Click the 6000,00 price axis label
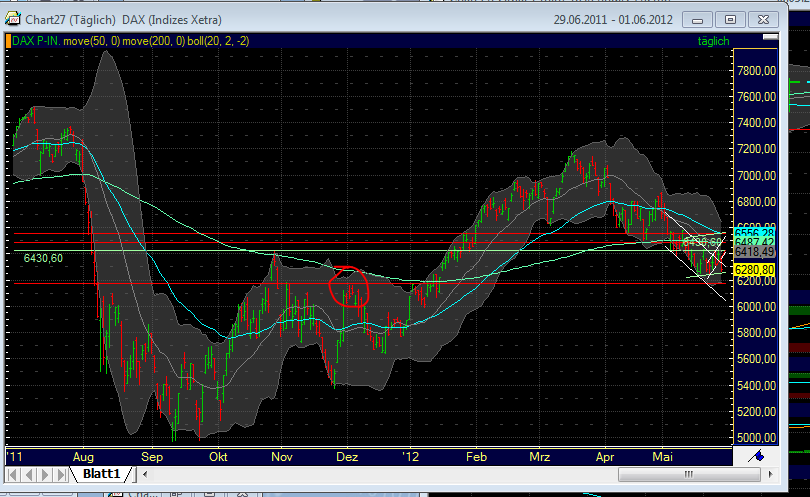 [756, 307]
